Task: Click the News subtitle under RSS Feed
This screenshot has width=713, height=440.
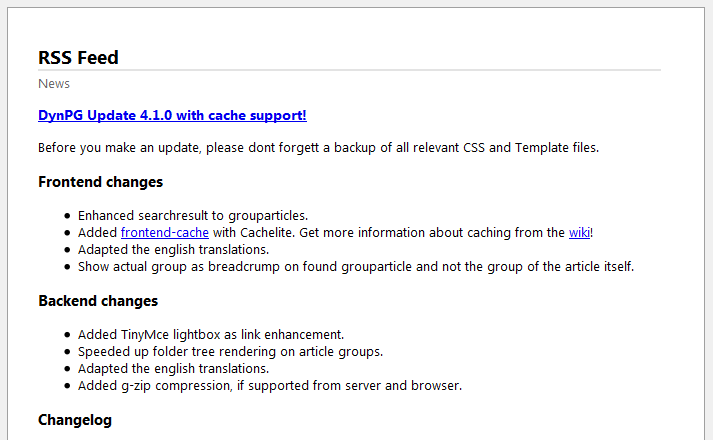Action: point(54,84)
